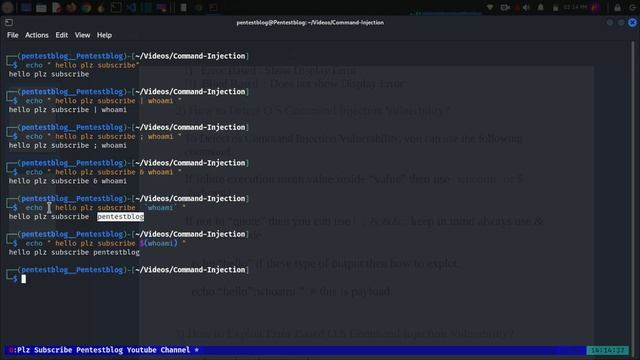Open the Help menu
The height and width of the screenshot is (360, 640).
(x=104, y=35)
